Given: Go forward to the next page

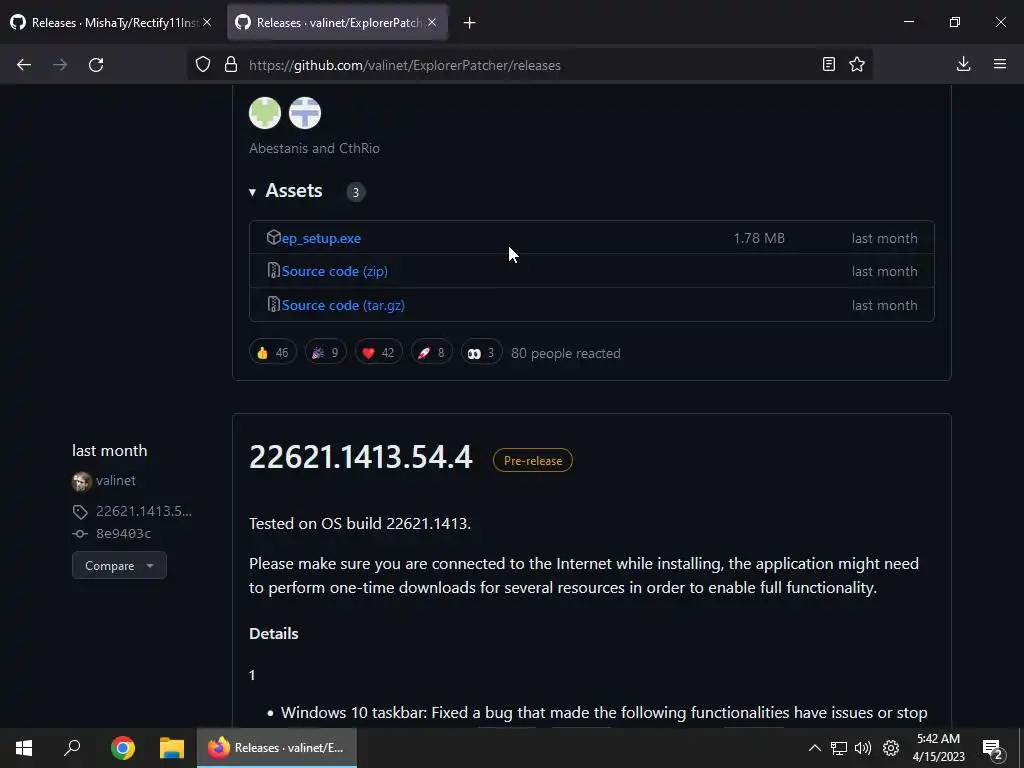Looking at the screenshot, I should pyautogui.click(x=60, y=65).
